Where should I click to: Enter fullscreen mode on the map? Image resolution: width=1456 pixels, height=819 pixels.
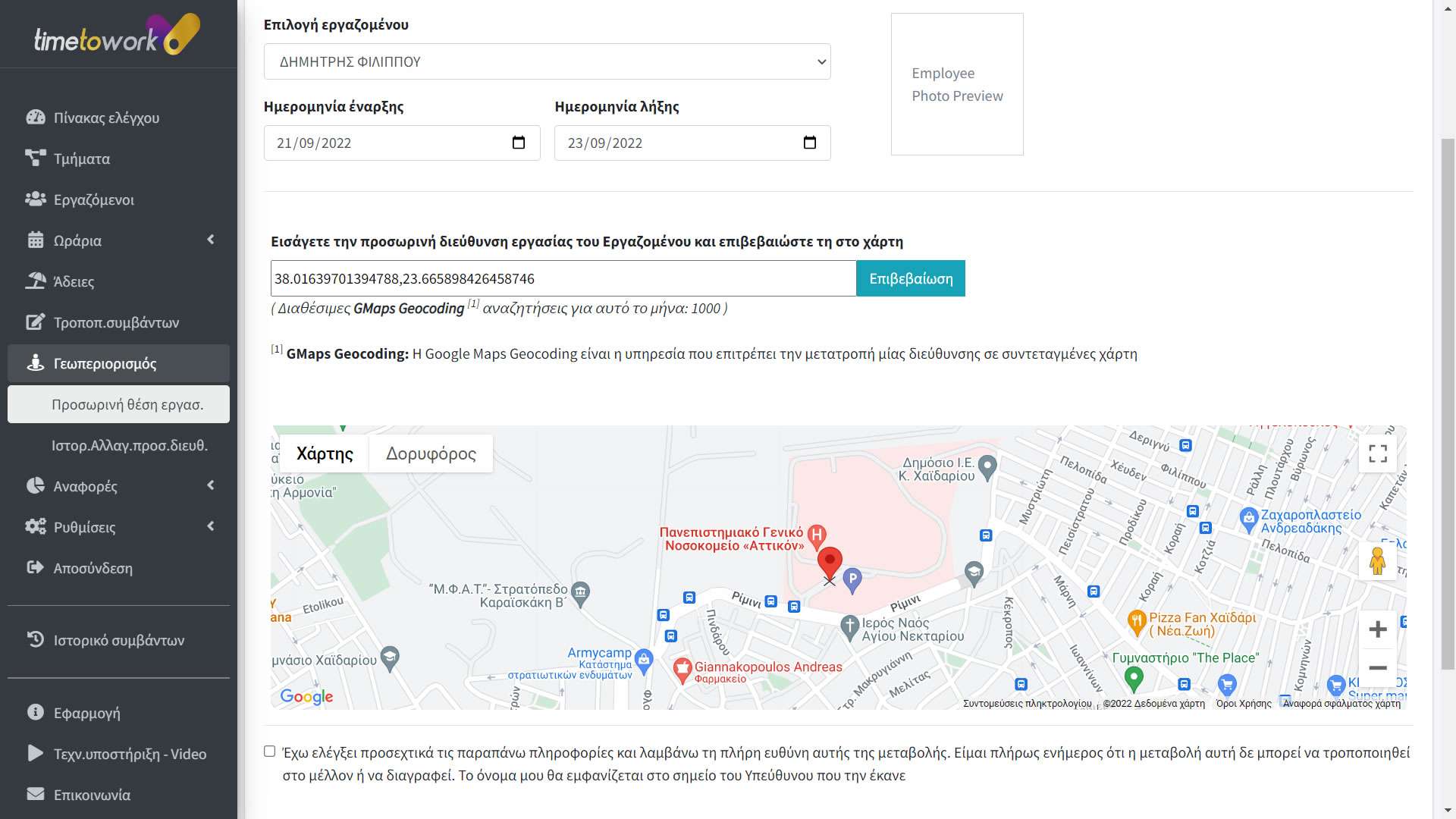point(1378,453)
